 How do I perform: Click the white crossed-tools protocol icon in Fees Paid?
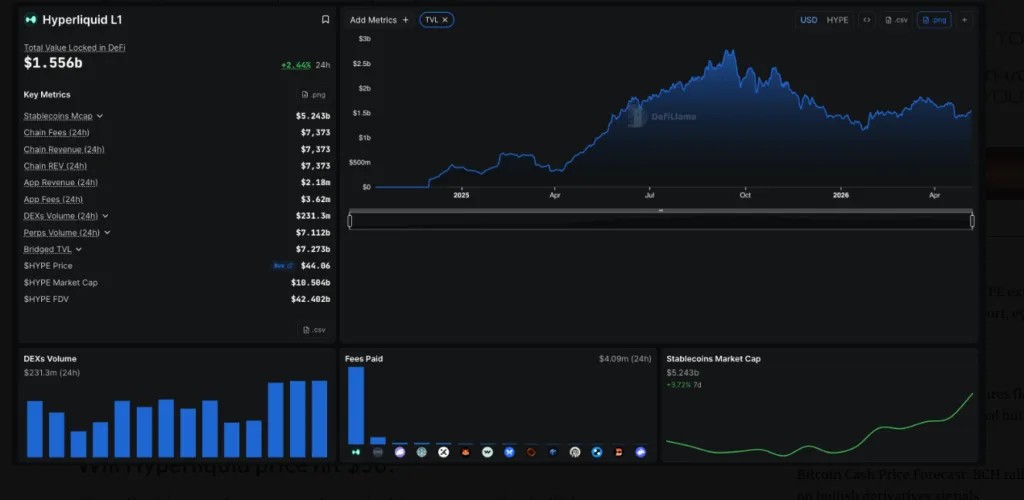443,452
